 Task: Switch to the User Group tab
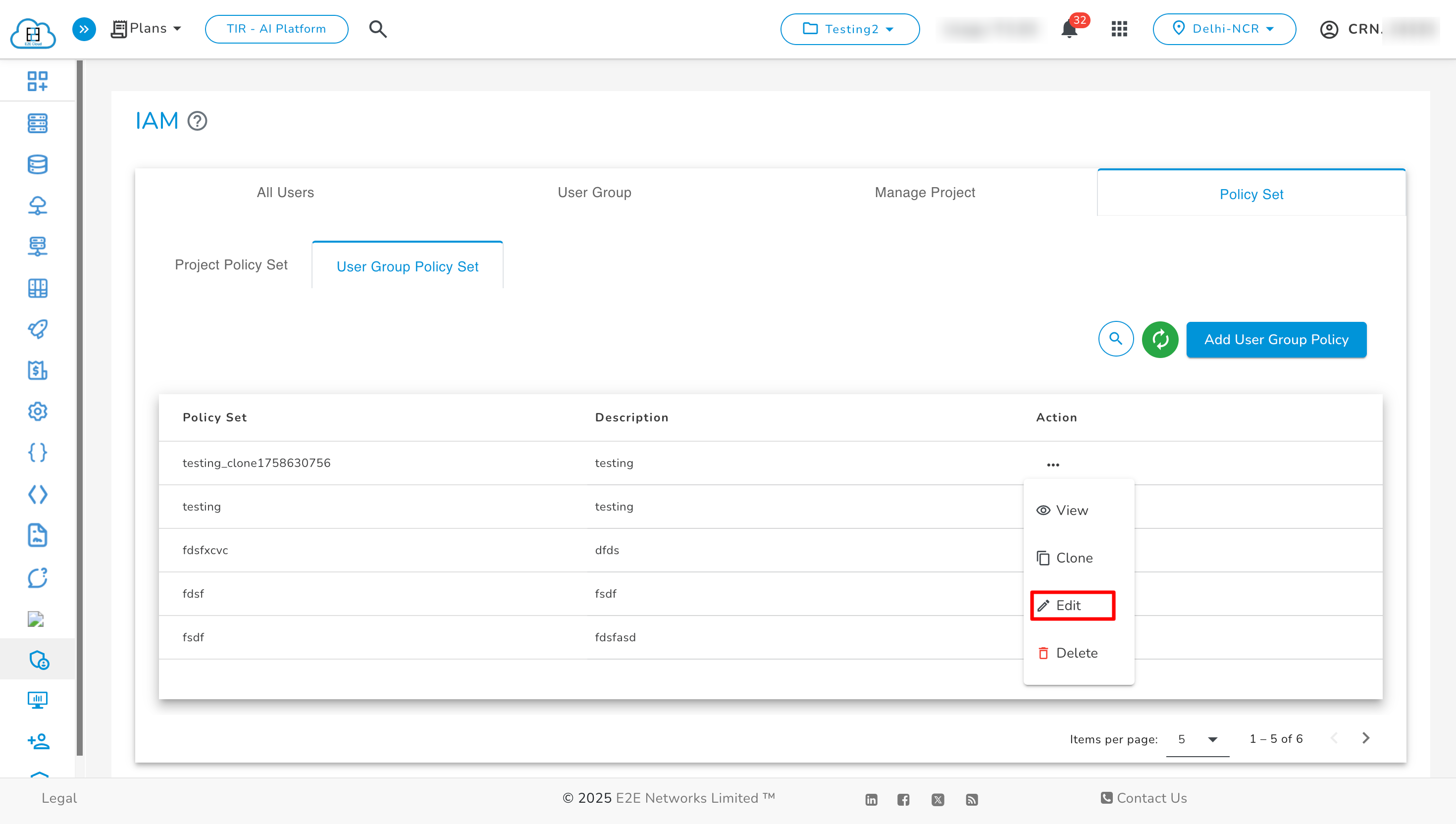[x=594, y=193]
